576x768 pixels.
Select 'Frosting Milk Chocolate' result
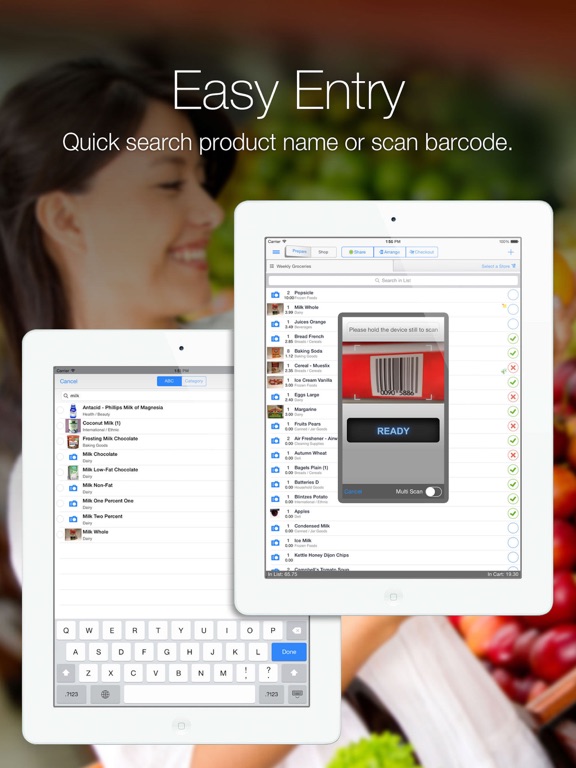[x=144, y=441]
